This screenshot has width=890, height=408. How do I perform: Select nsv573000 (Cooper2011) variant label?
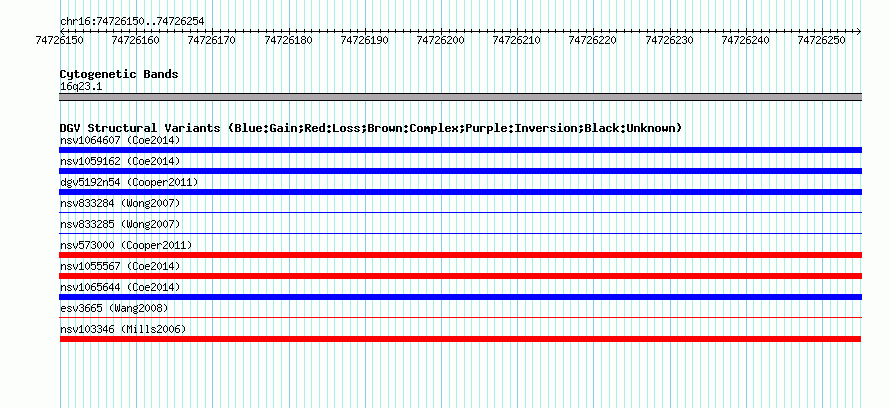click(x=126, y=245)
